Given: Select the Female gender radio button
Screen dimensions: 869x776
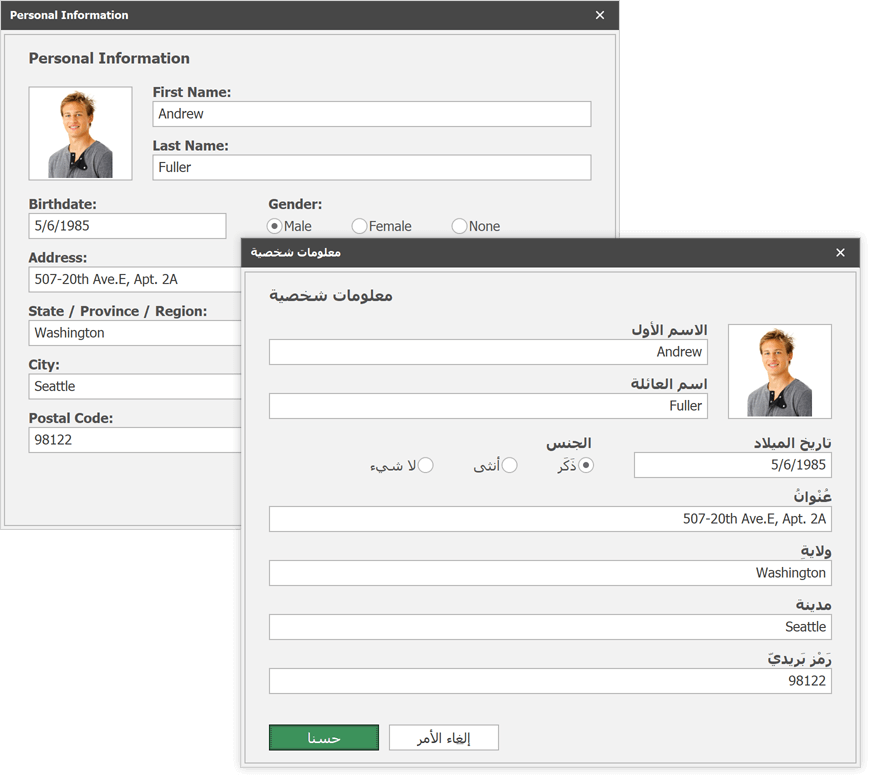Looking at the screenshot, I should (x=359, y=226).
